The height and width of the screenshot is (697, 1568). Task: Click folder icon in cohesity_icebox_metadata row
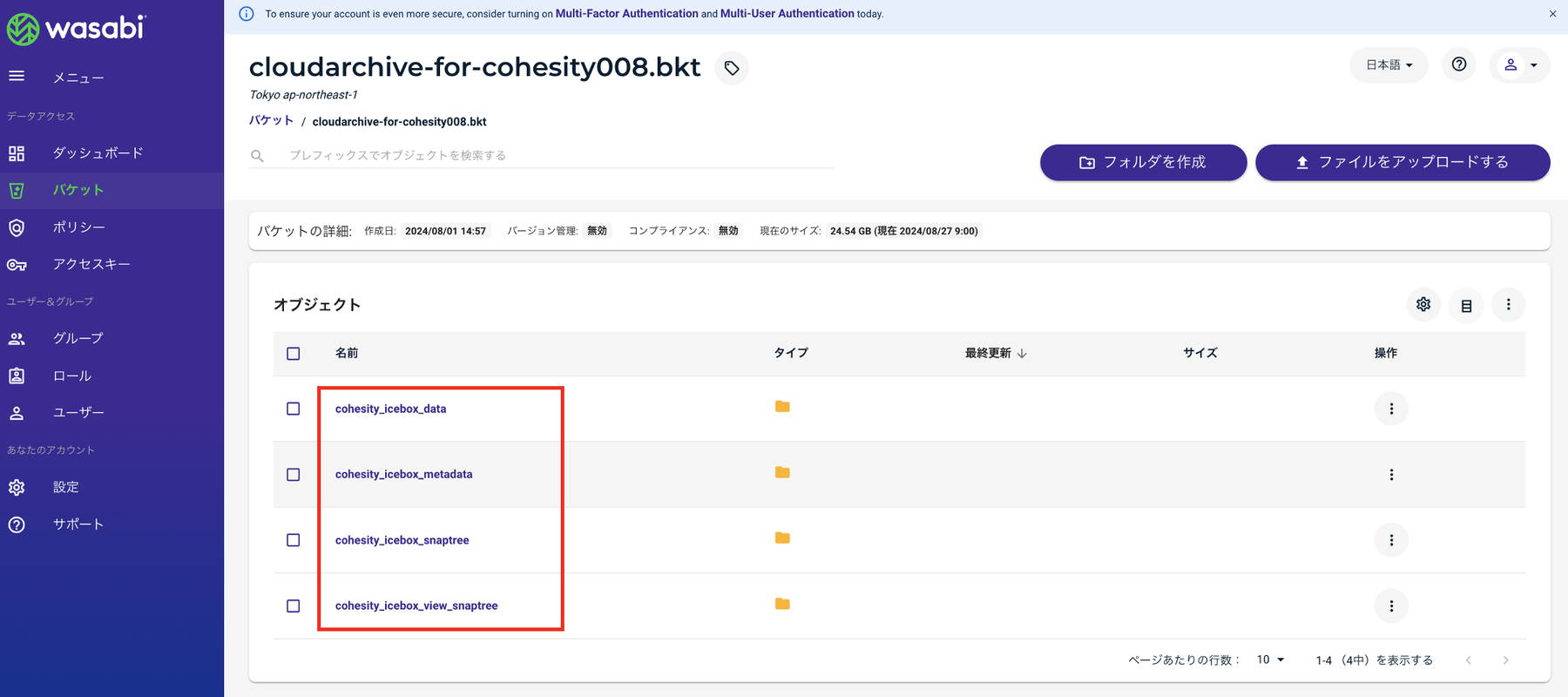click(782, 472)
